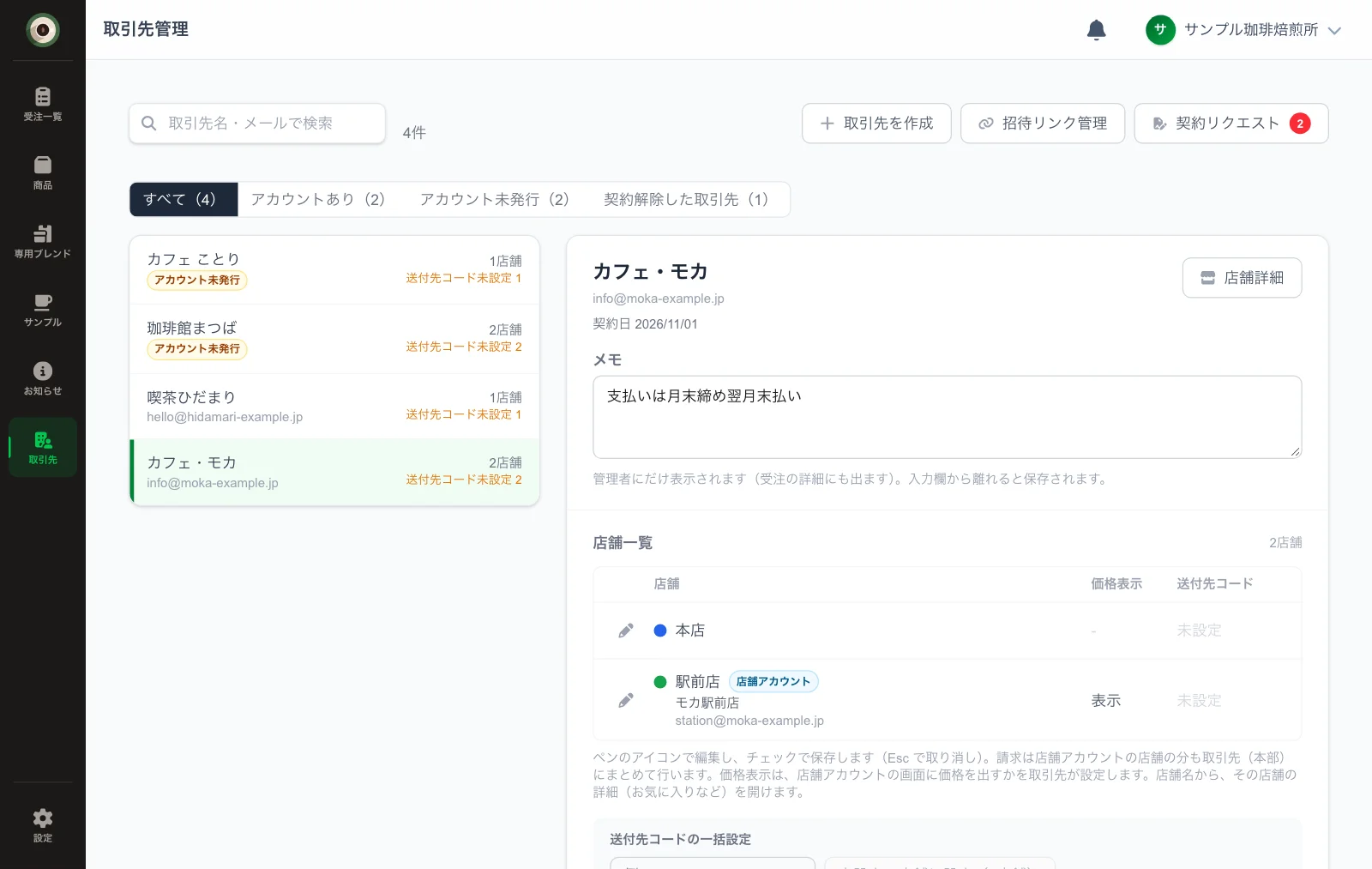
Task: Click the red 2 request badge
Action: pos(1300,124)
